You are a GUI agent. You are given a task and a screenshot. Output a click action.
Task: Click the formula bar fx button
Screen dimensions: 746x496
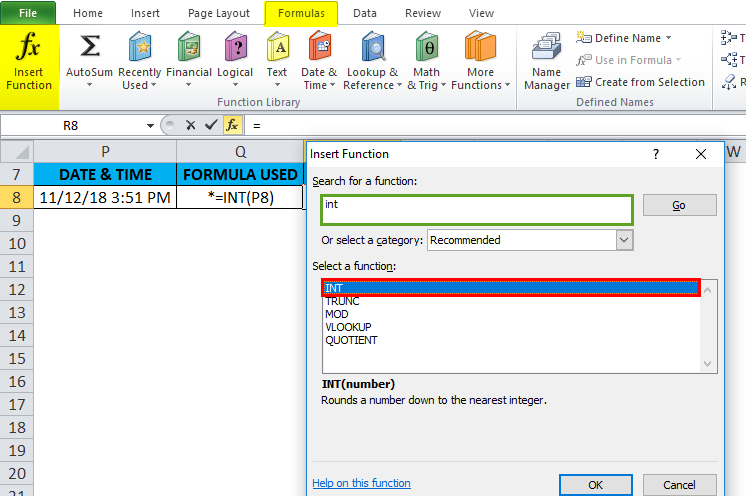231,126
